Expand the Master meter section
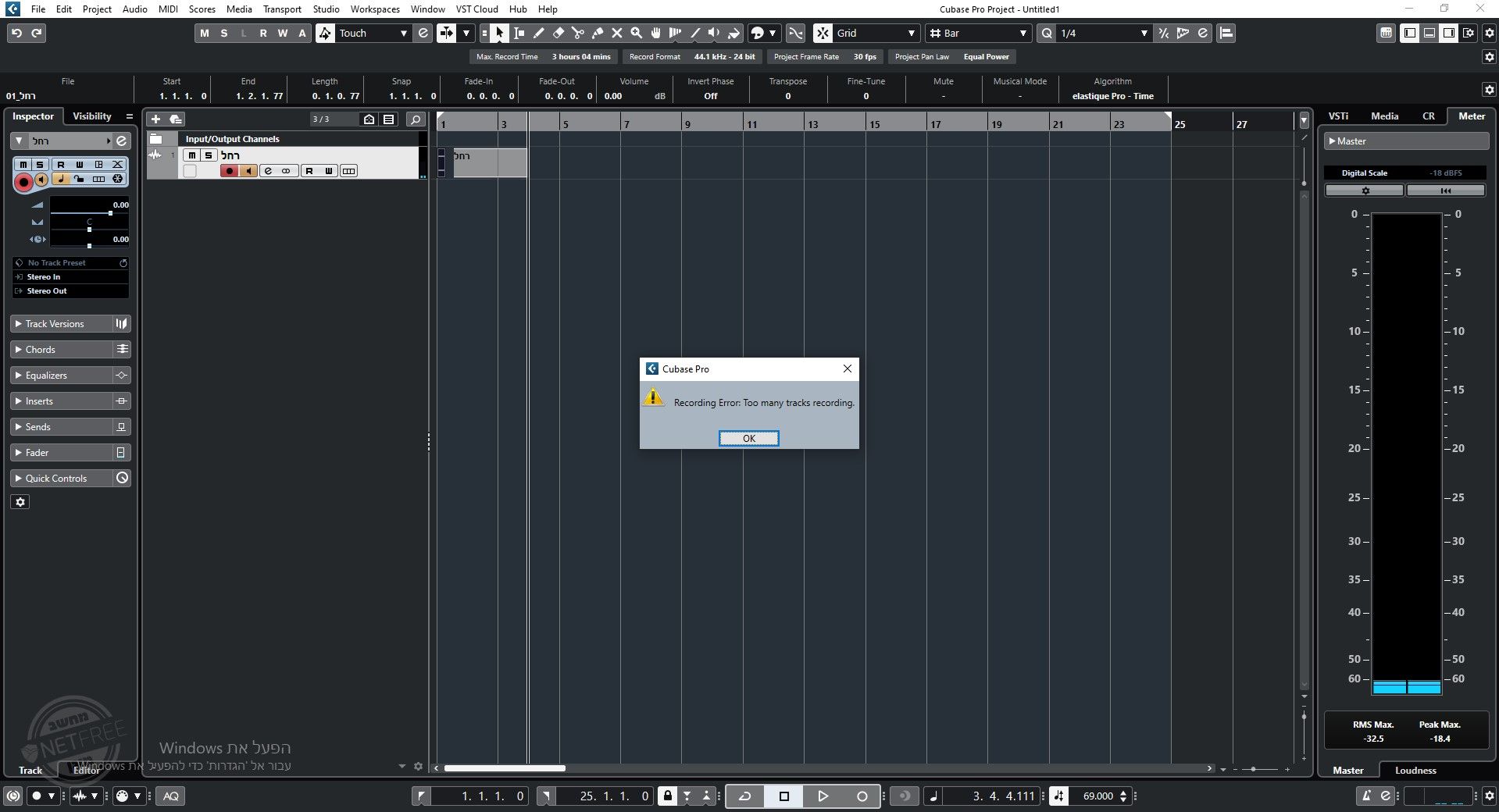The image size is (1499, 812). [x=1407, y=141]
